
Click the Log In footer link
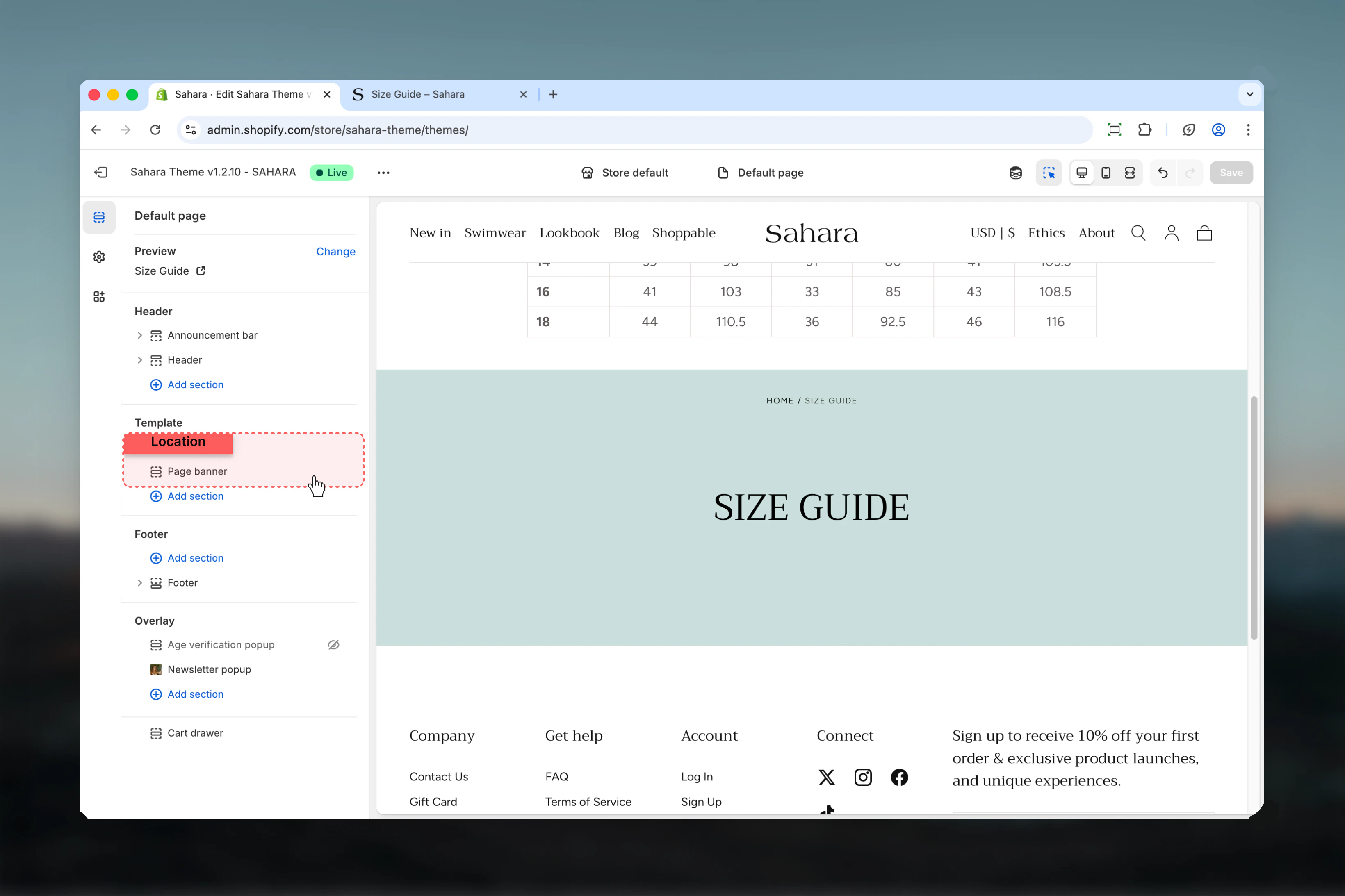[x=696, y=777]
